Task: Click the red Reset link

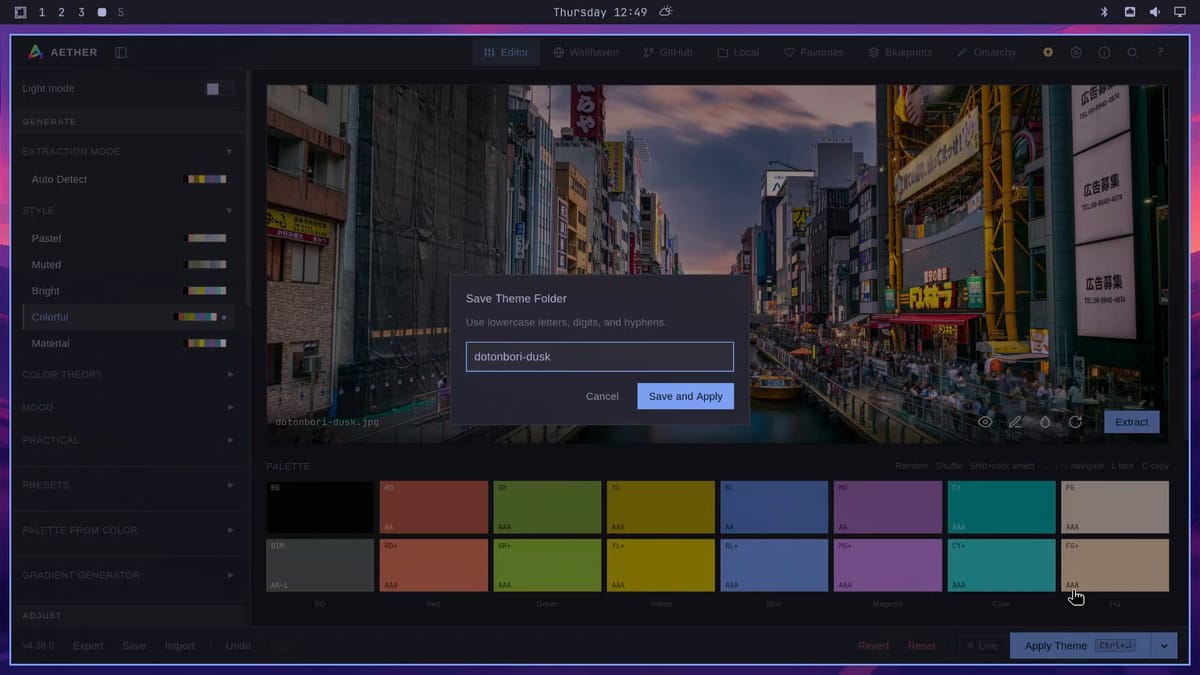Action: pyautogui.click(x=921, y=646)
